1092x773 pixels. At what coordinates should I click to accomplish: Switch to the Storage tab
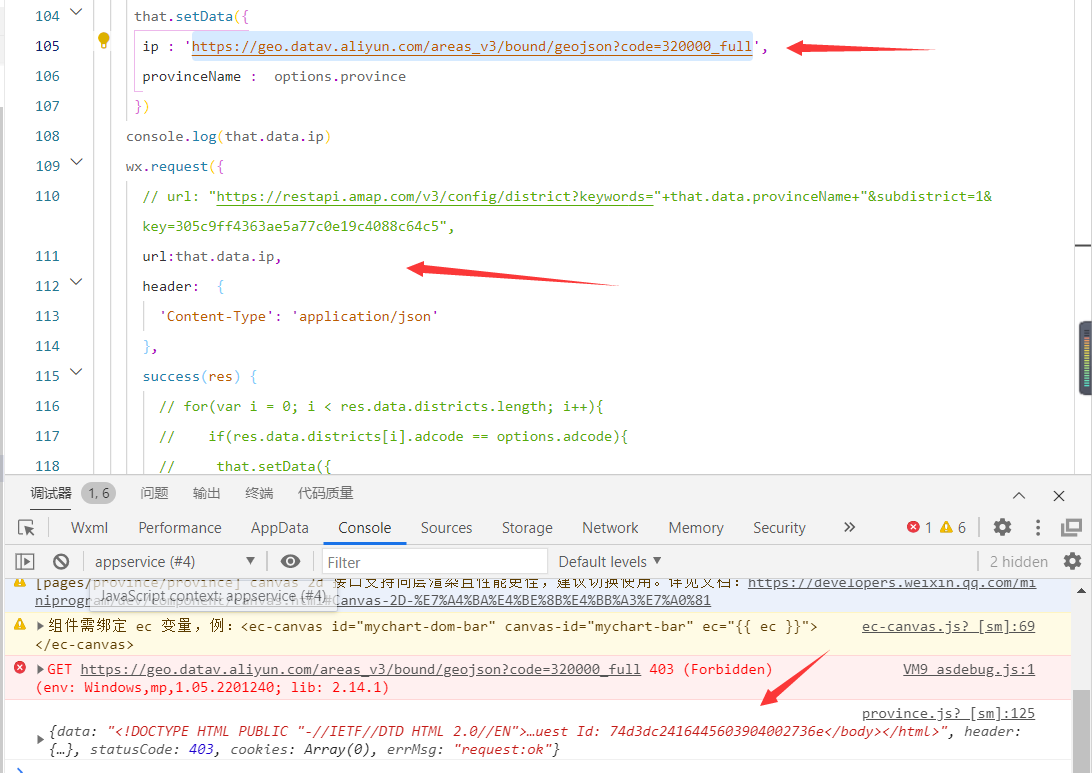(x=527, y=528)
